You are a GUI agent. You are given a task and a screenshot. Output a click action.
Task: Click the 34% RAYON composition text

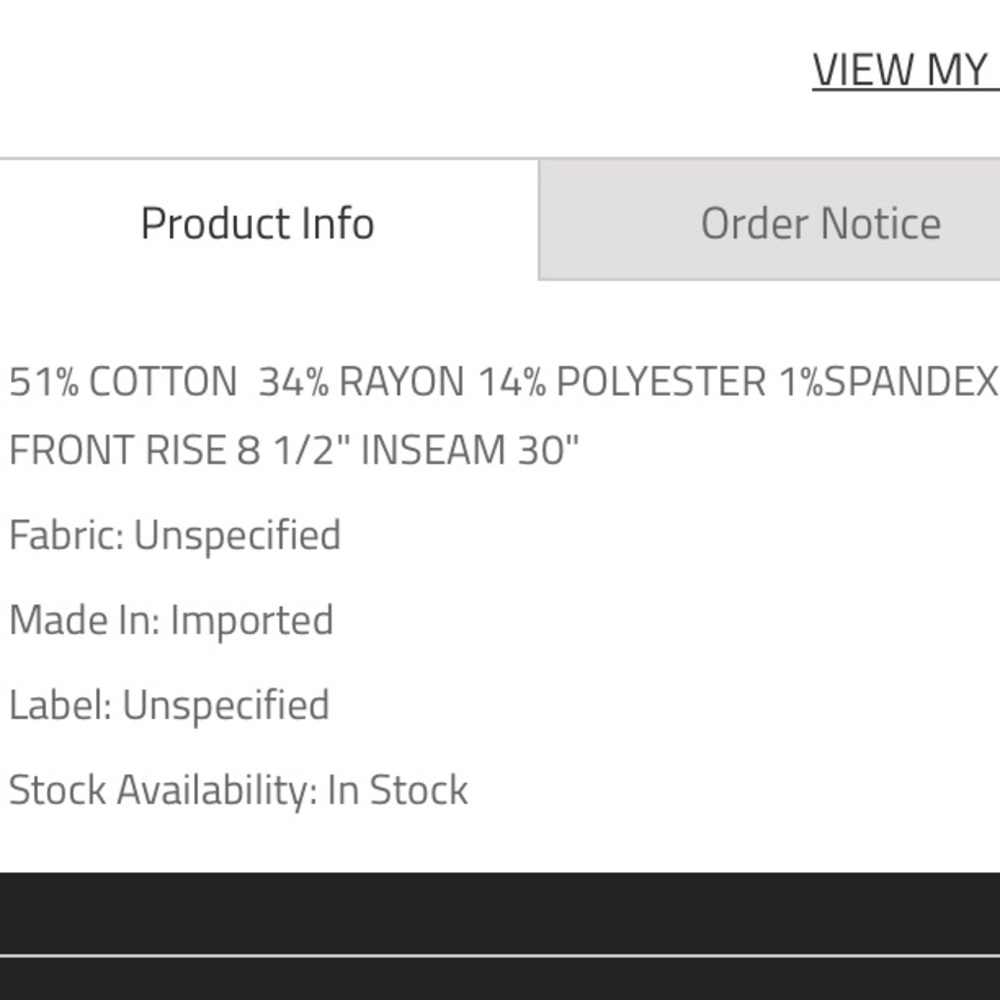[362, 382]
